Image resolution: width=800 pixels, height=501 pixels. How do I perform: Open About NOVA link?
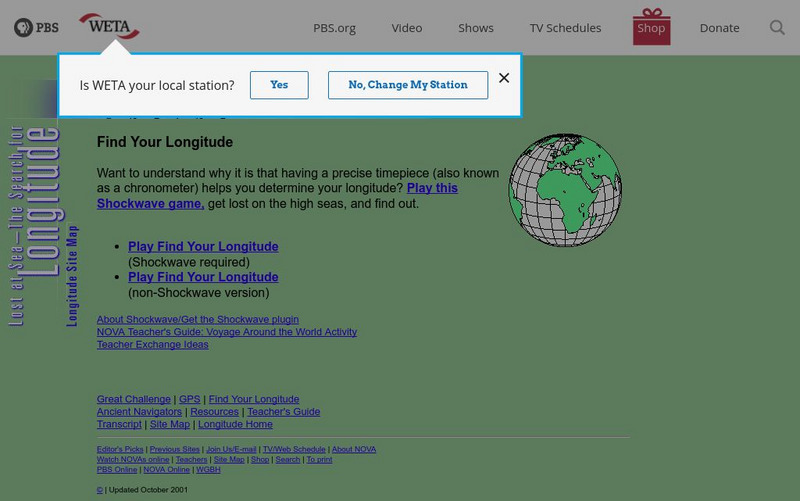(x=354, y=449)
